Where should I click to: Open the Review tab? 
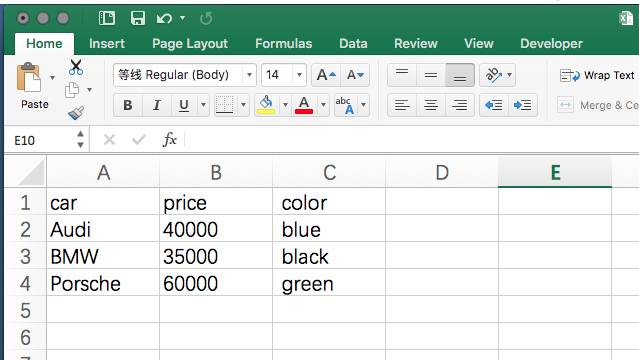(416, 44)
